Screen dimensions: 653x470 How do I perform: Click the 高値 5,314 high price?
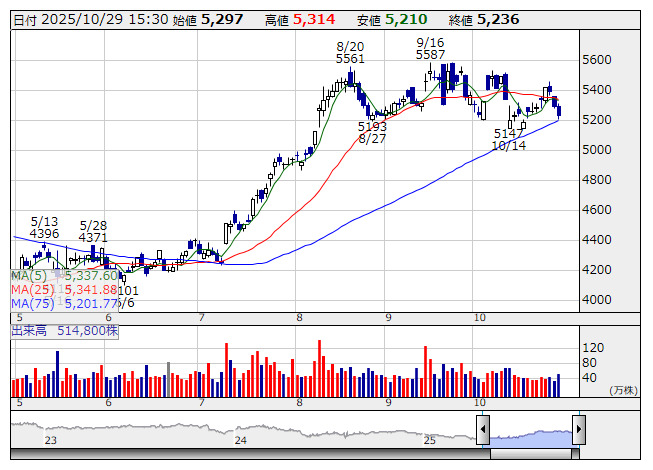tap(300, 20)
